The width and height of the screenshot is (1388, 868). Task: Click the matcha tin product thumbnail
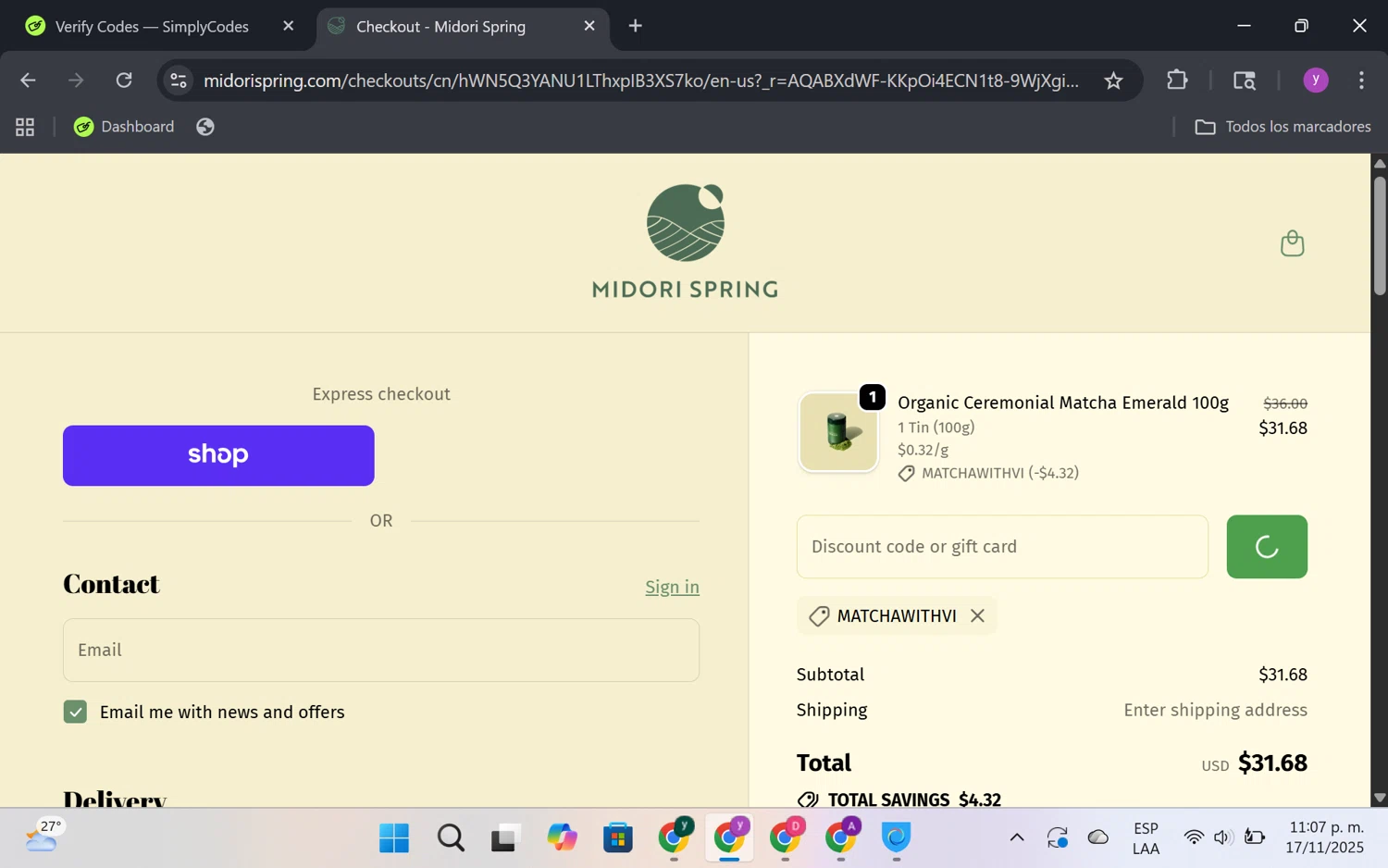(838, 432)
